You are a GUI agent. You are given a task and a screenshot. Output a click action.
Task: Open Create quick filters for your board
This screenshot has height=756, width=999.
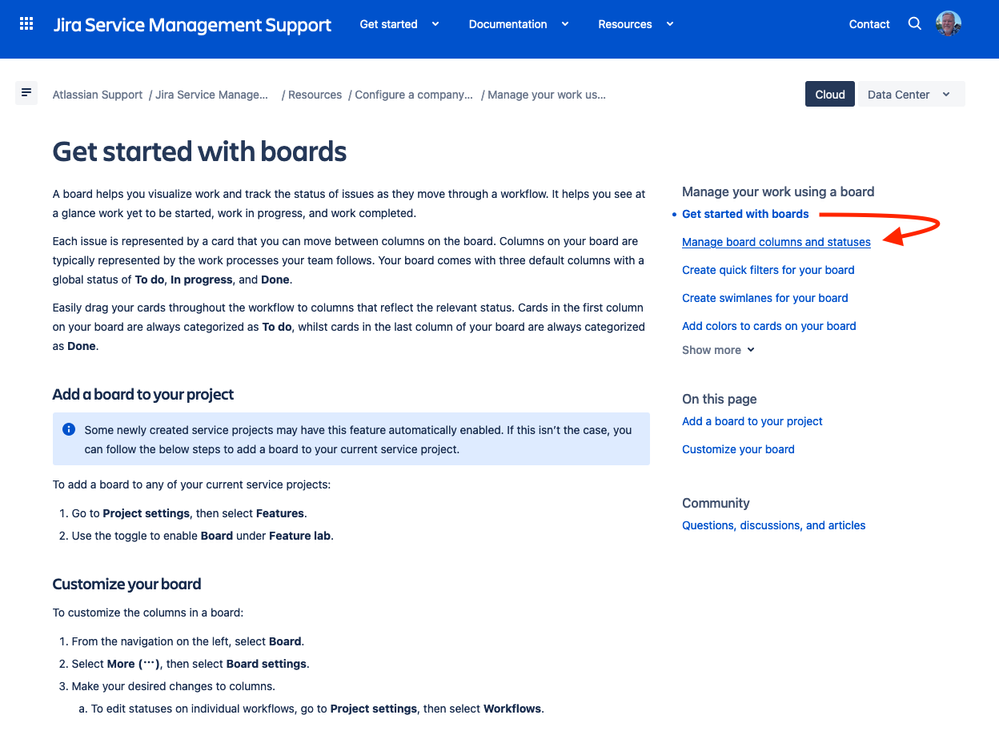[768, 270]
